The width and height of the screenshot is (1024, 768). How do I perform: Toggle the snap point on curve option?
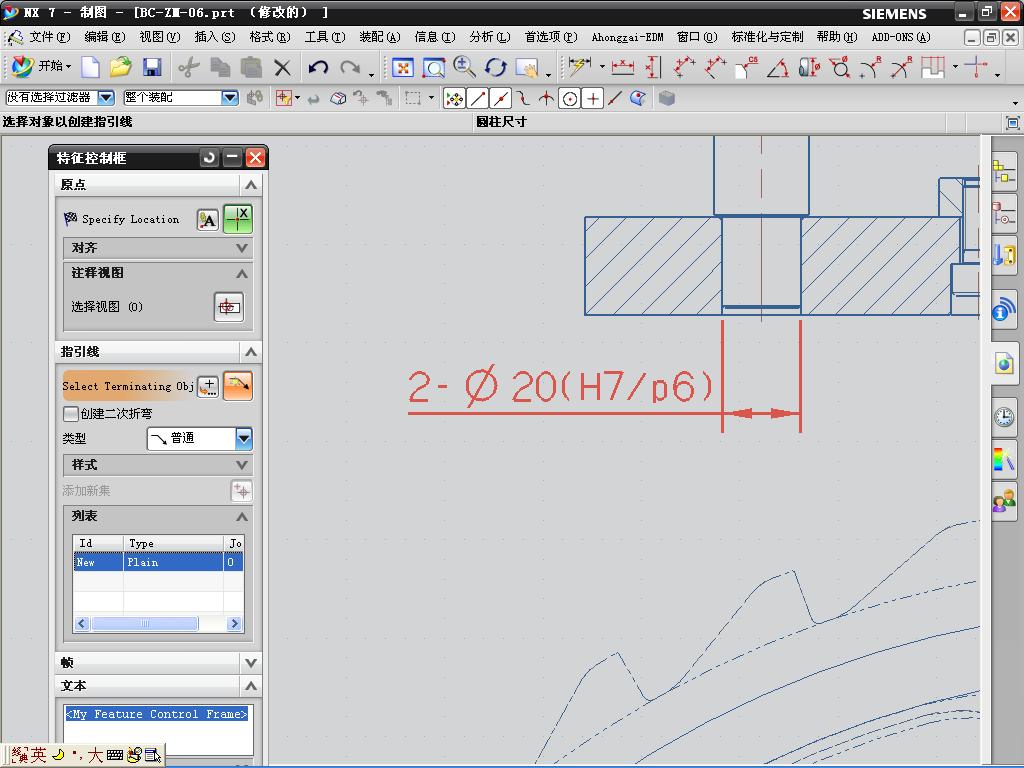coord(615,99)
